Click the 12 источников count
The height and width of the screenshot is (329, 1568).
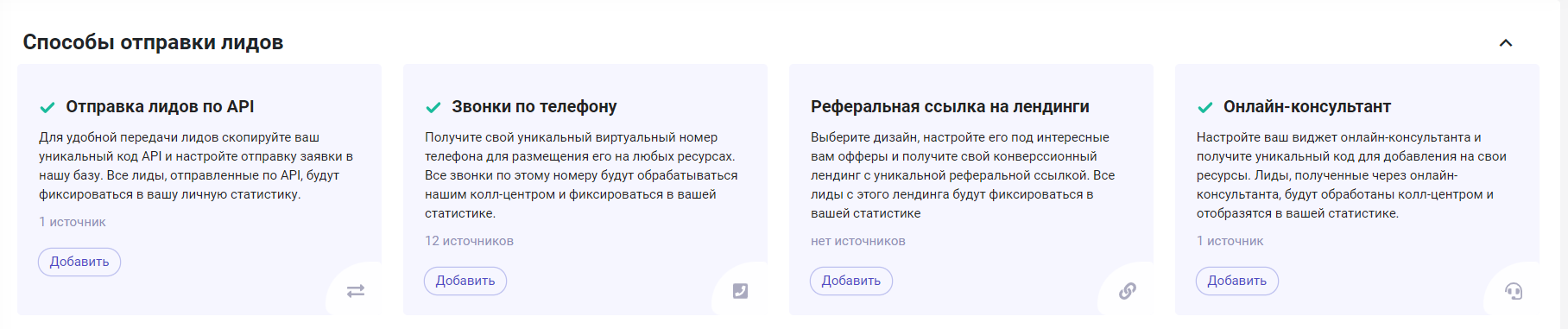click(469, 241)
